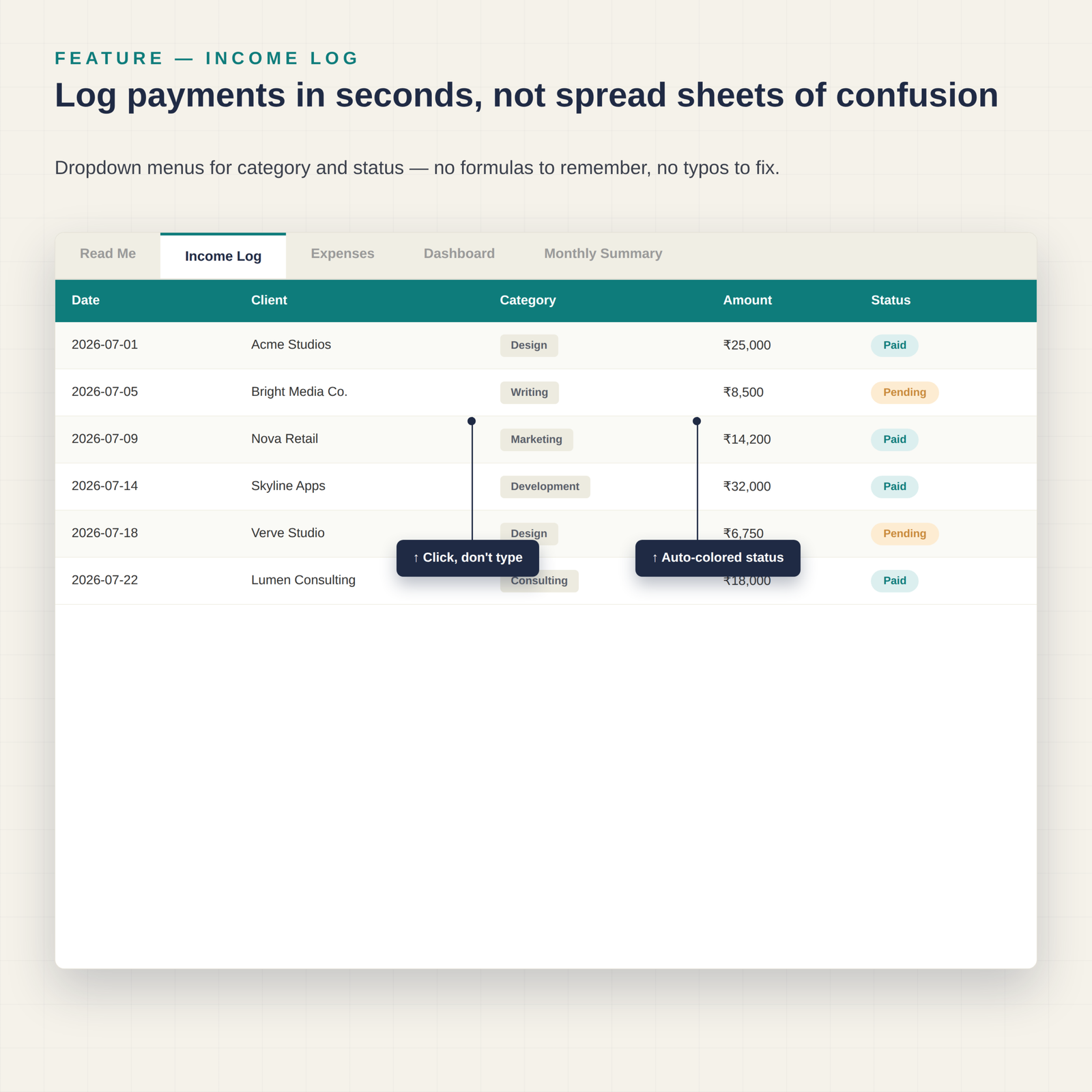Open the Design category dropdown for Acme Studios

529,345
